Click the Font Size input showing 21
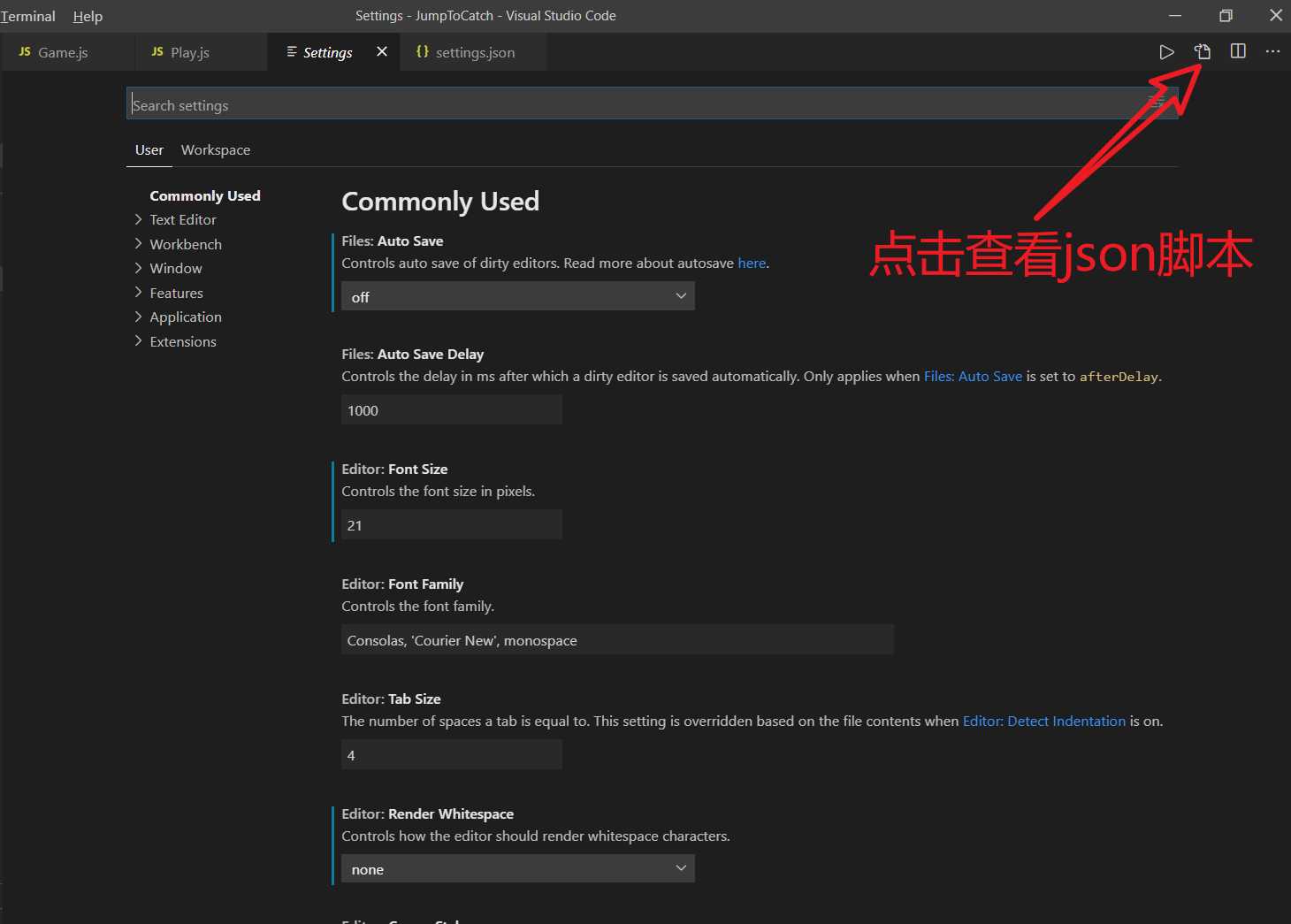Image resolution: width=1291 pixels, height=924 pixels. [x=452, y=525]
